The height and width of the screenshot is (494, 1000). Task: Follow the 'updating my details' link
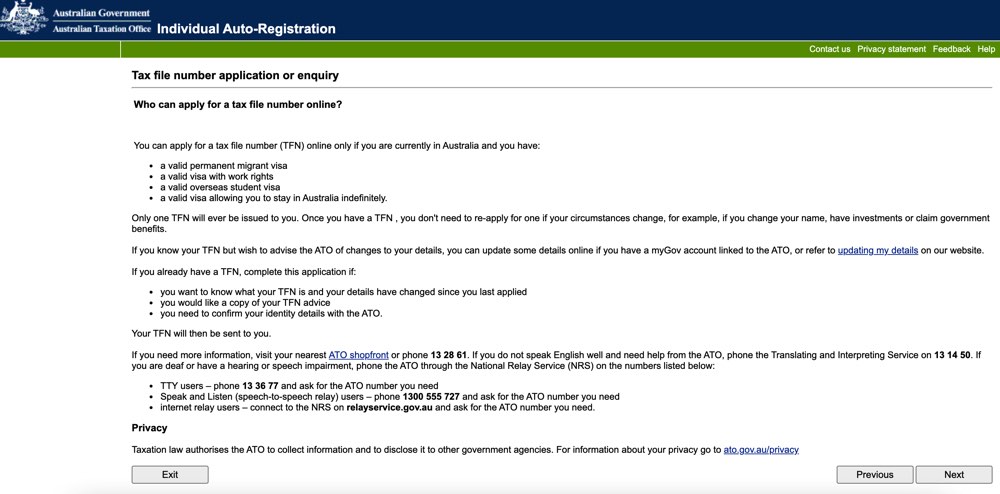[878, 251]
